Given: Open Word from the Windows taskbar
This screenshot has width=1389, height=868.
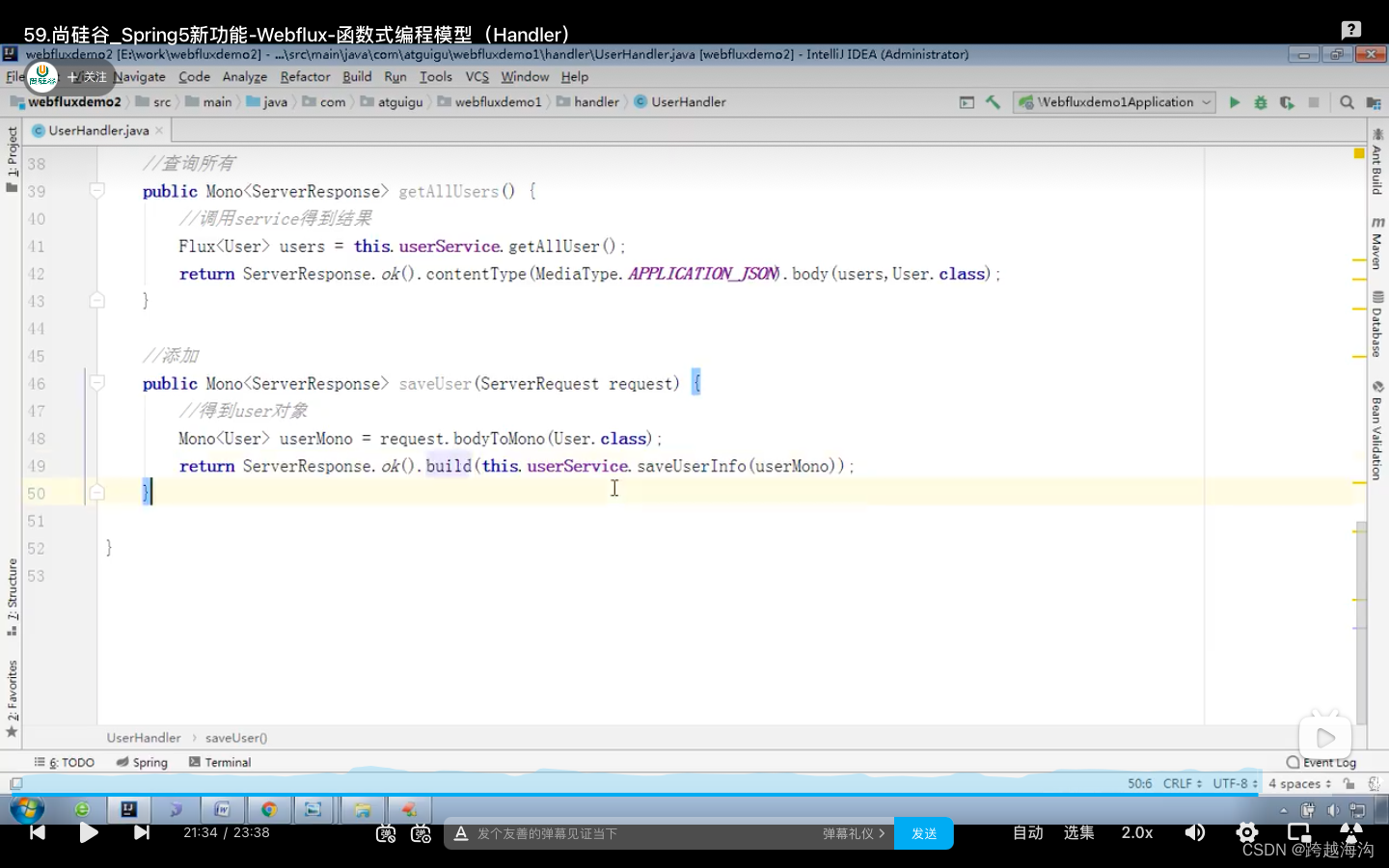Looking at the screenshot, I should 222,809.
